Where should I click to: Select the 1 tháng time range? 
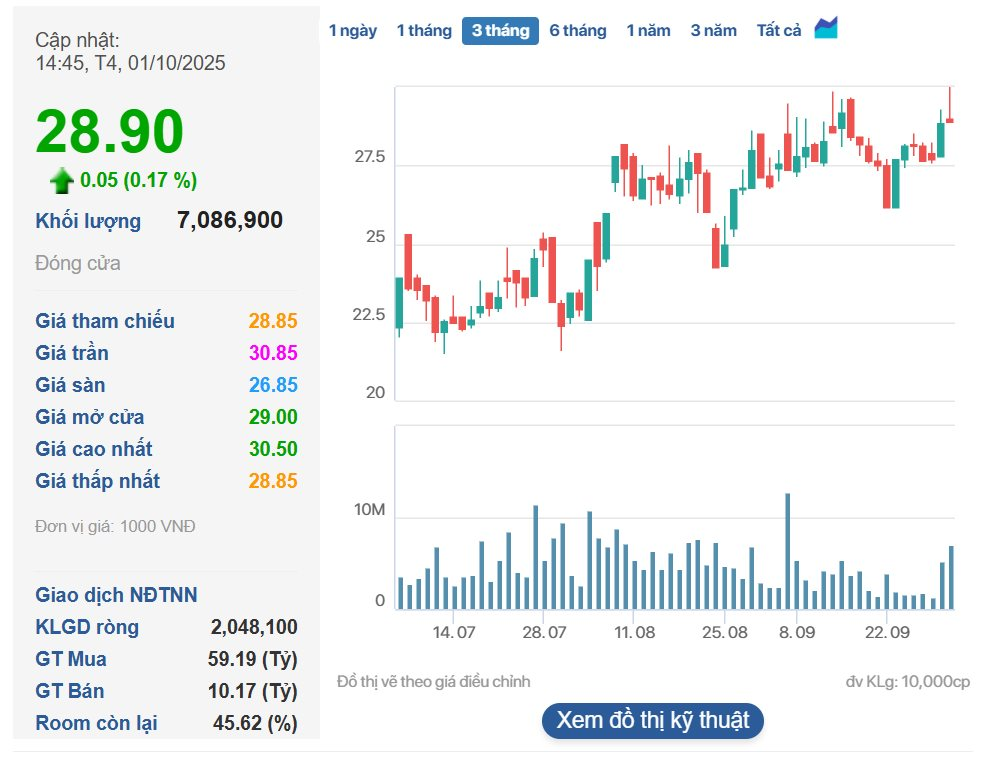point(424,31)
